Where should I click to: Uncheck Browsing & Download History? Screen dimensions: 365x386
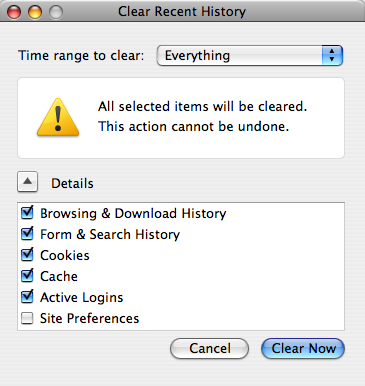(x=27, y=213)
